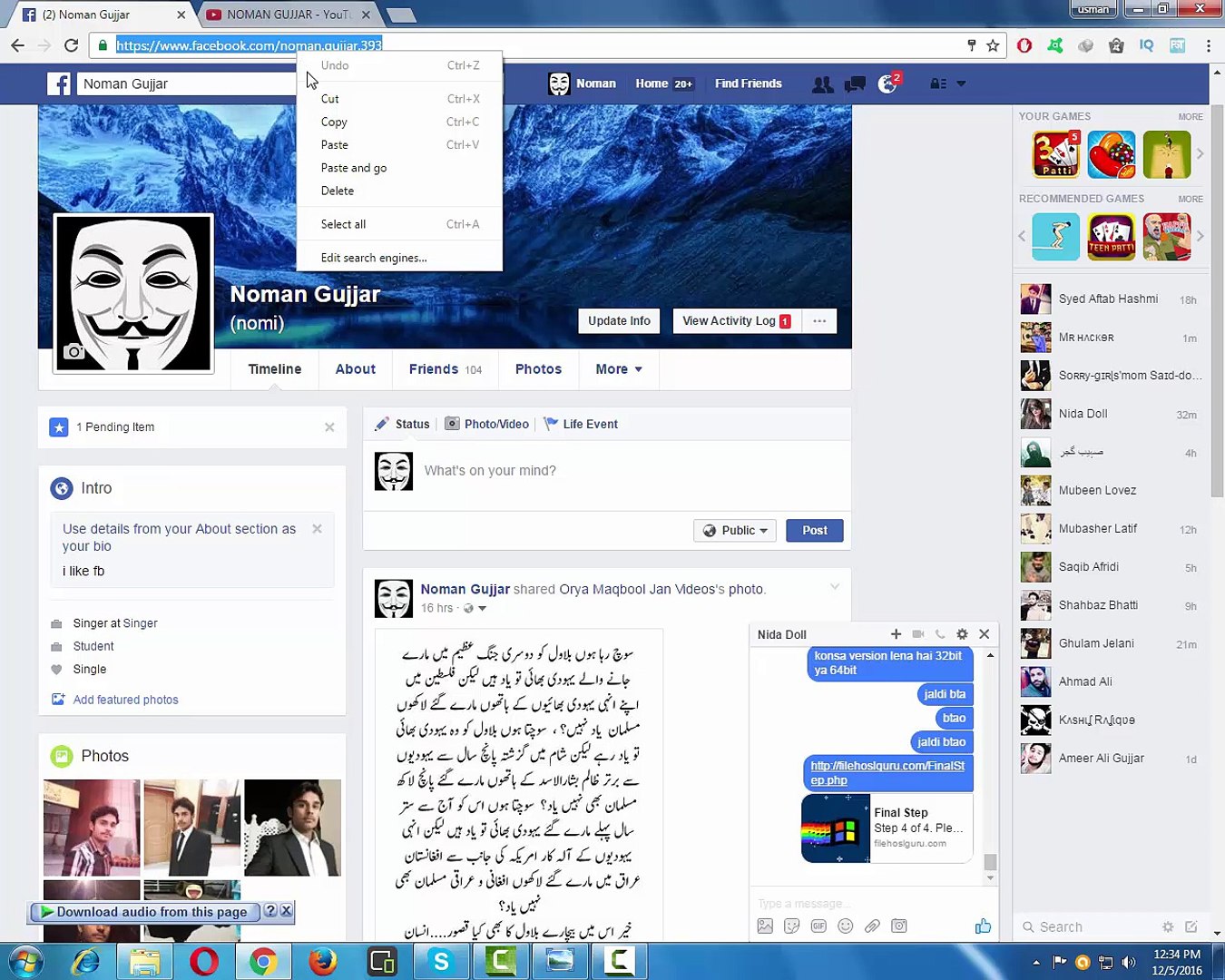
Task: Expand the More tab dropdown on profile
Action: coord(619,369)
